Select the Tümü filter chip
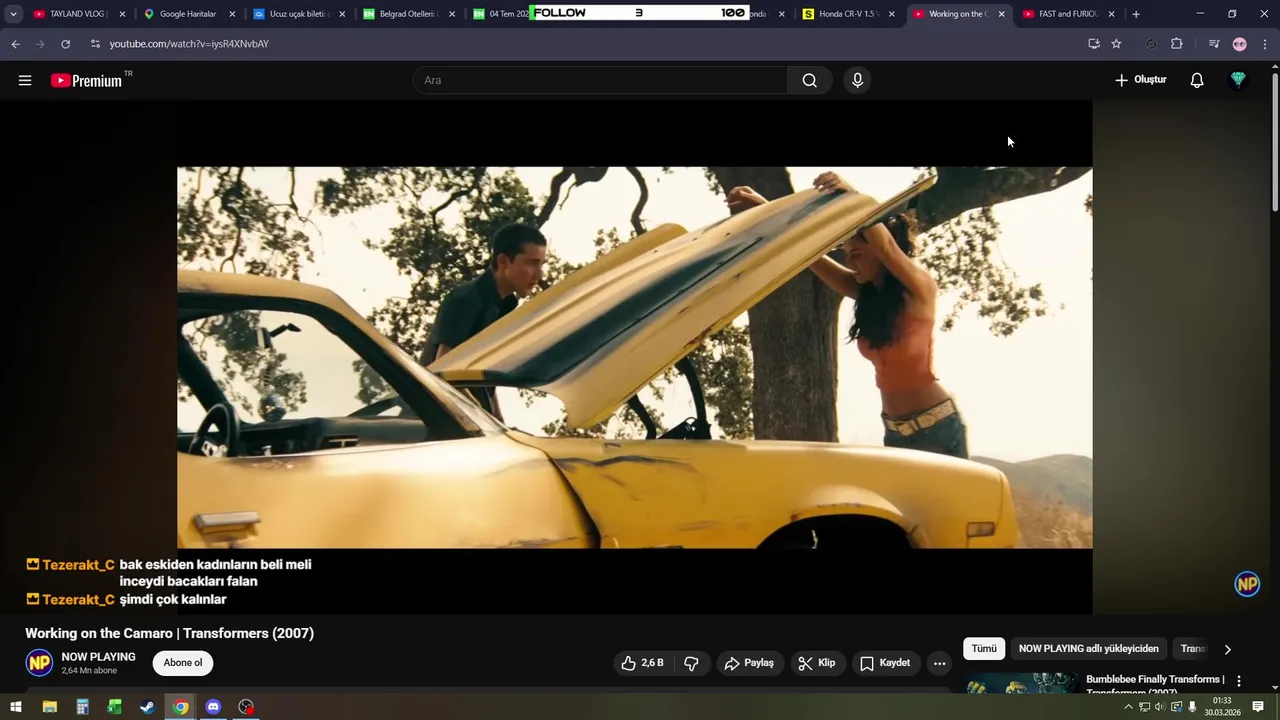 coord(984,649)
